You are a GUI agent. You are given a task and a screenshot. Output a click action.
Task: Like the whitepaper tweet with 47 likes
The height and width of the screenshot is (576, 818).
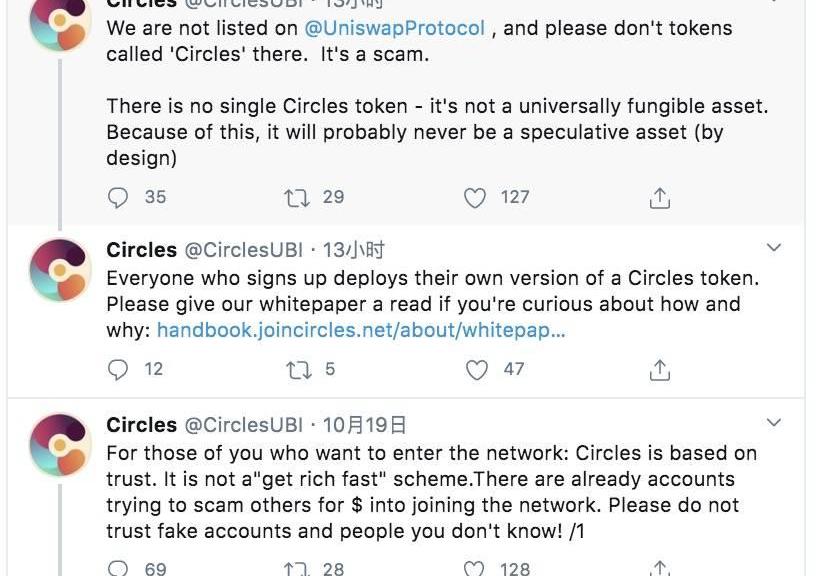(477, 370)
